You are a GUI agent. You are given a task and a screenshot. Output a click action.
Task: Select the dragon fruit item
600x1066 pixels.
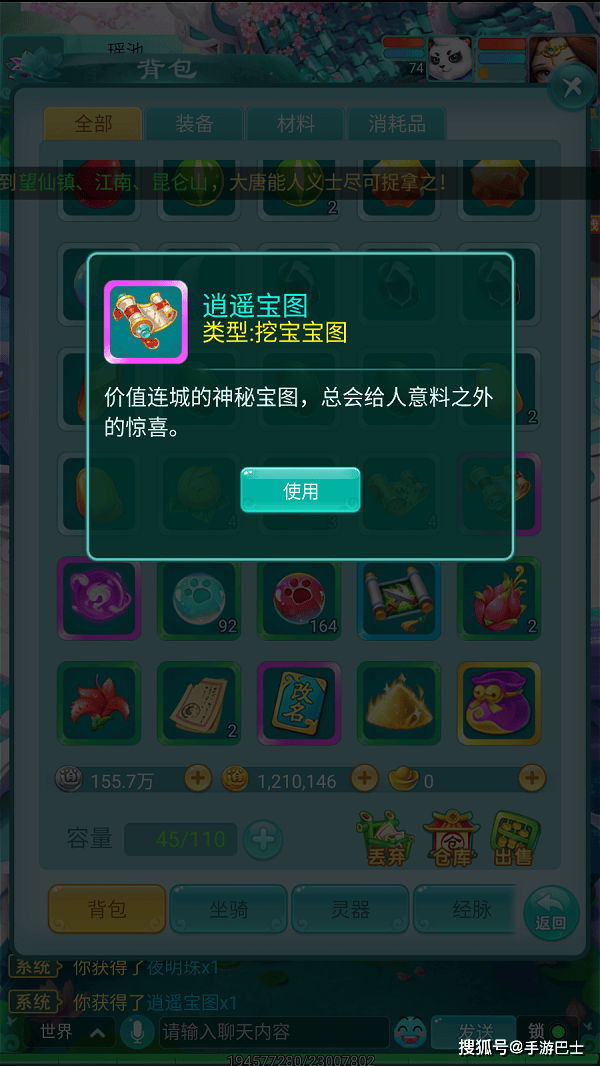click(499, 599)
